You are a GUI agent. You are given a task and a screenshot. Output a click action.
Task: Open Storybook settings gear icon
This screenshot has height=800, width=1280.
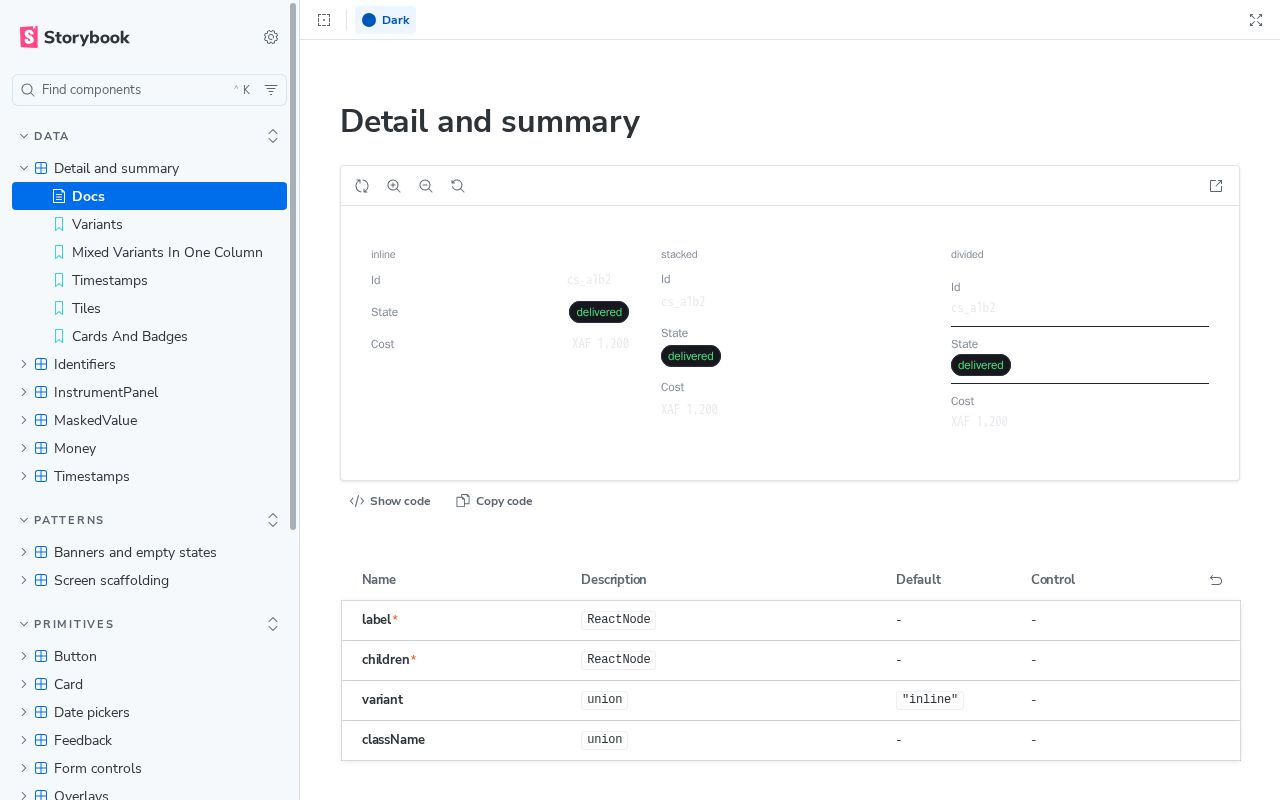[271, 37]
